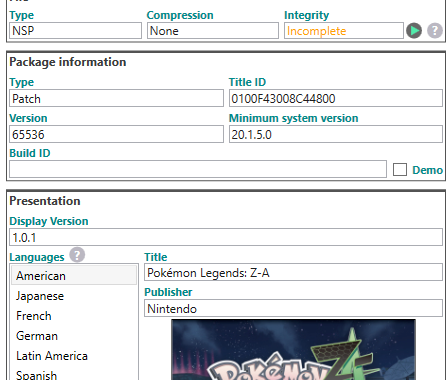
Task: Select Japanese in the Languages list
Action: click(x=74, y=296)
